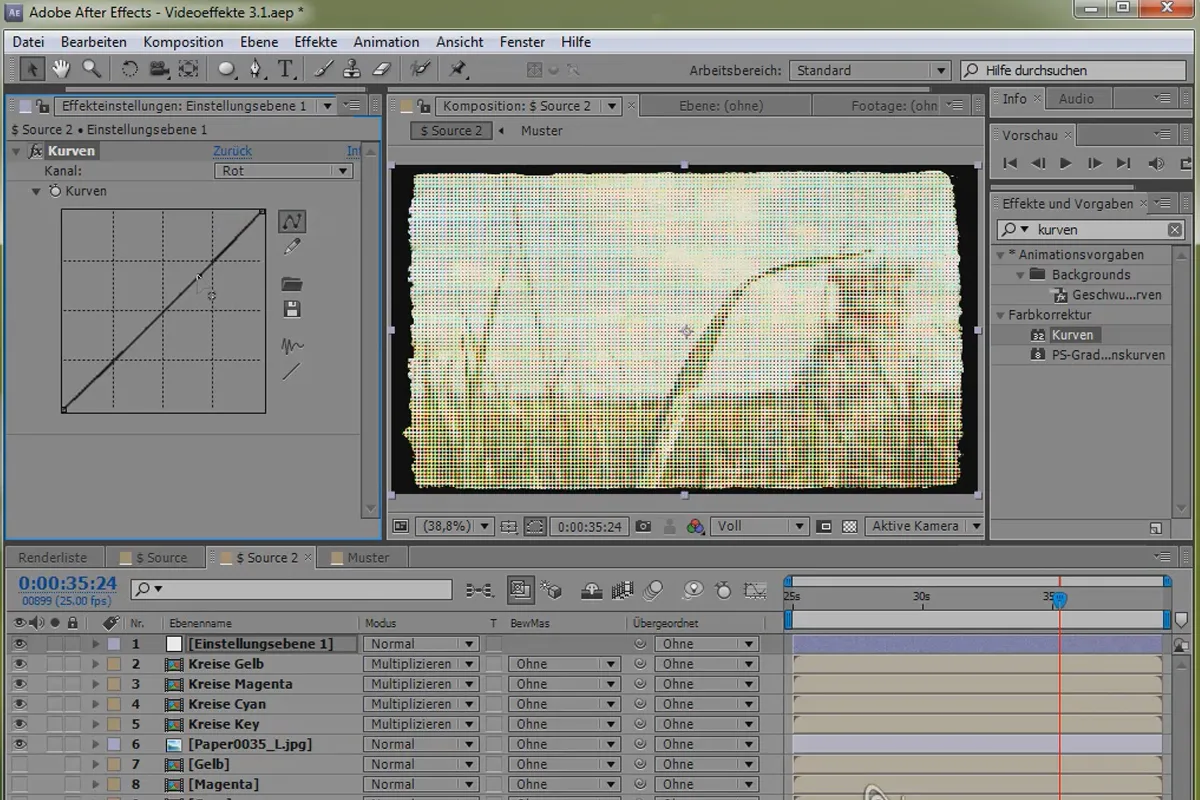
Task: Expand the Kreise Cyan layer properties
Action: coord(96,704)
